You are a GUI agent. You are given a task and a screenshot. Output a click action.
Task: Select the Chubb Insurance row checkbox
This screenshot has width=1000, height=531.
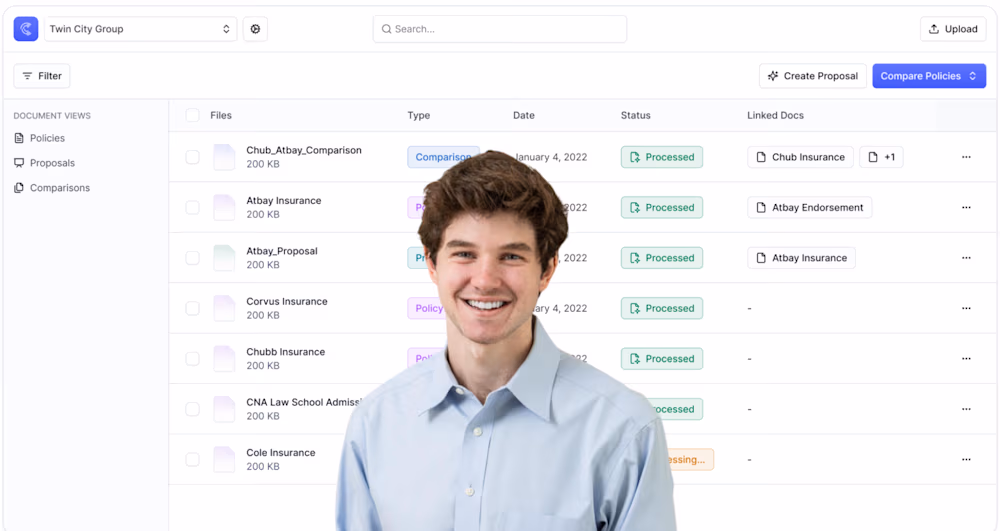[x=192, y=359]
